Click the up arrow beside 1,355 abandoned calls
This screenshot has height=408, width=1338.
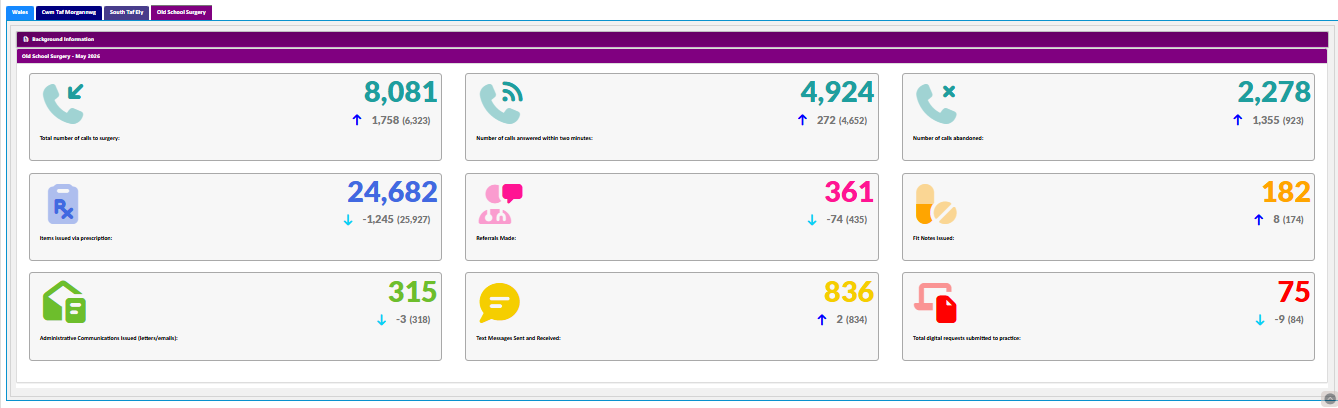(1238, 120)
